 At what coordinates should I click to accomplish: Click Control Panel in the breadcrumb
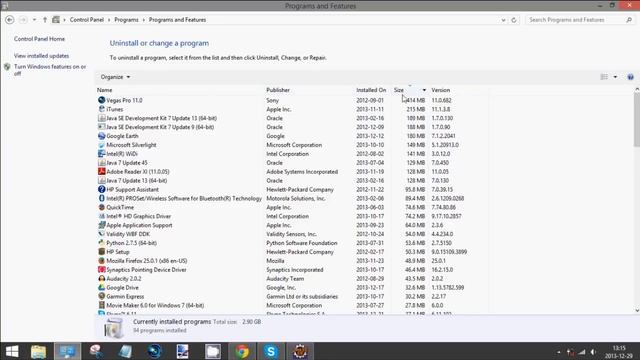pos(87,20)
